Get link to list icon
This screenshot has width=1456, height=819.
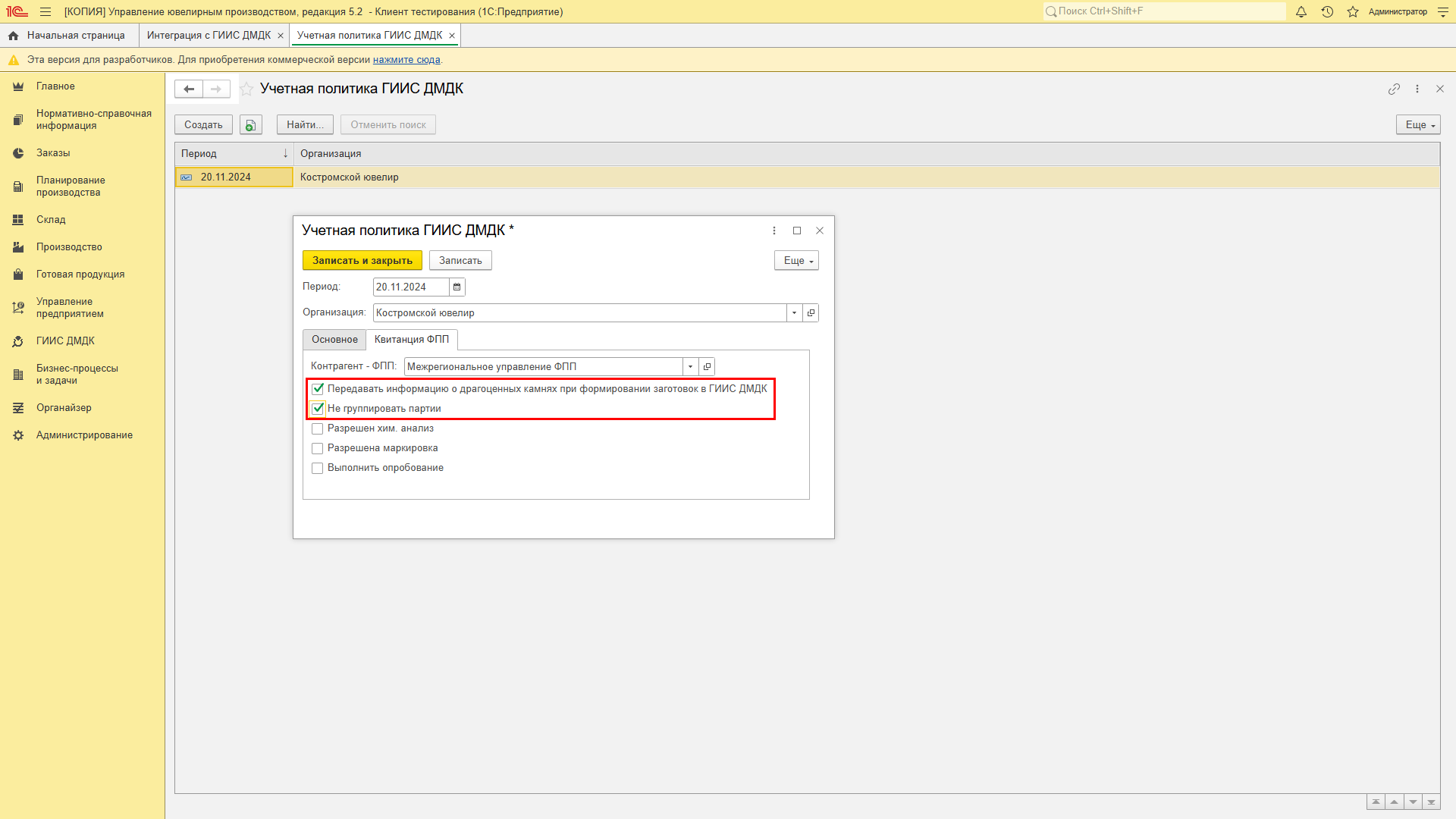pos(1394,89)
